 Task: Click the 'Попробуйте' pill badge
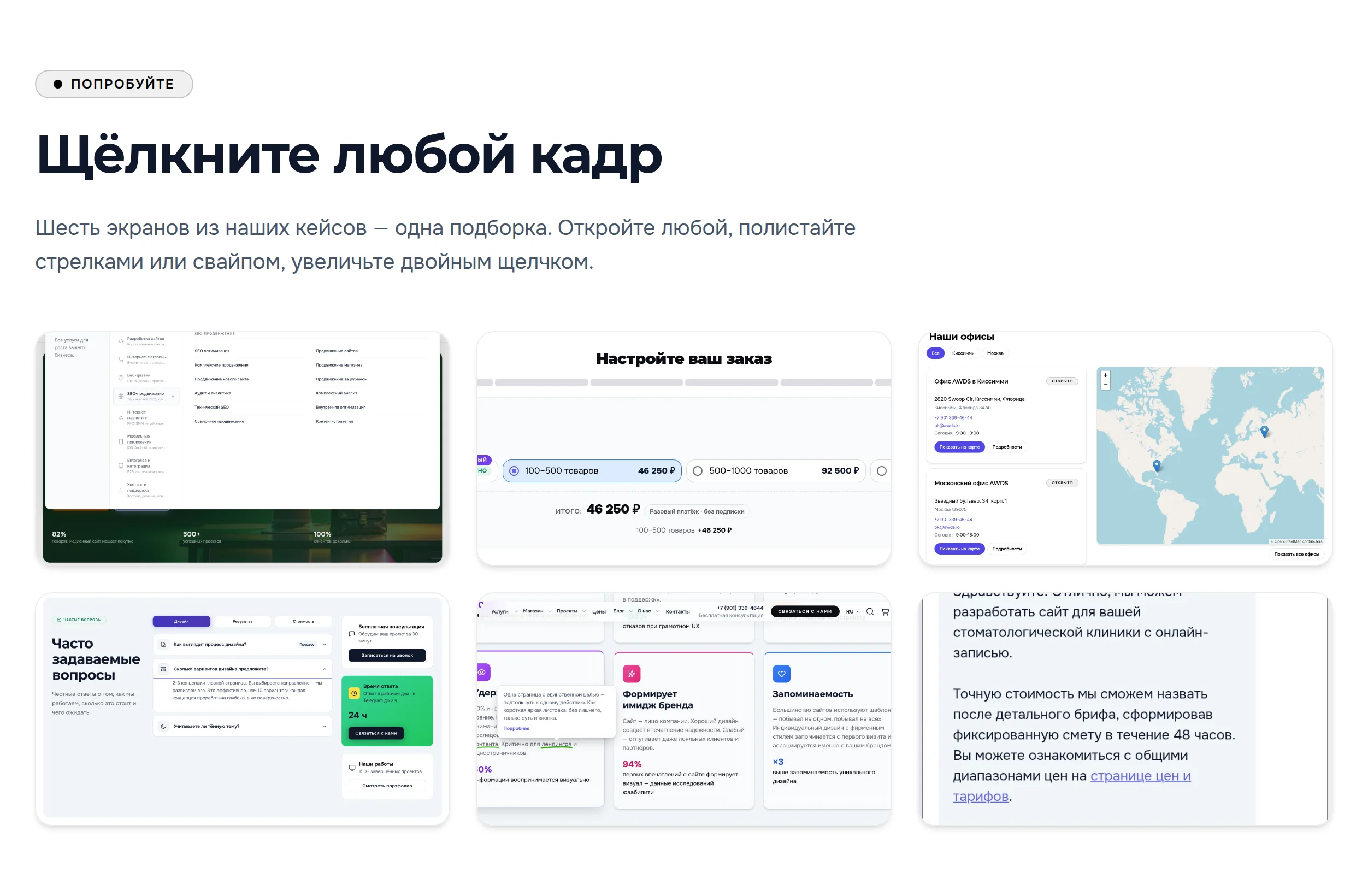tap(114, 84)
